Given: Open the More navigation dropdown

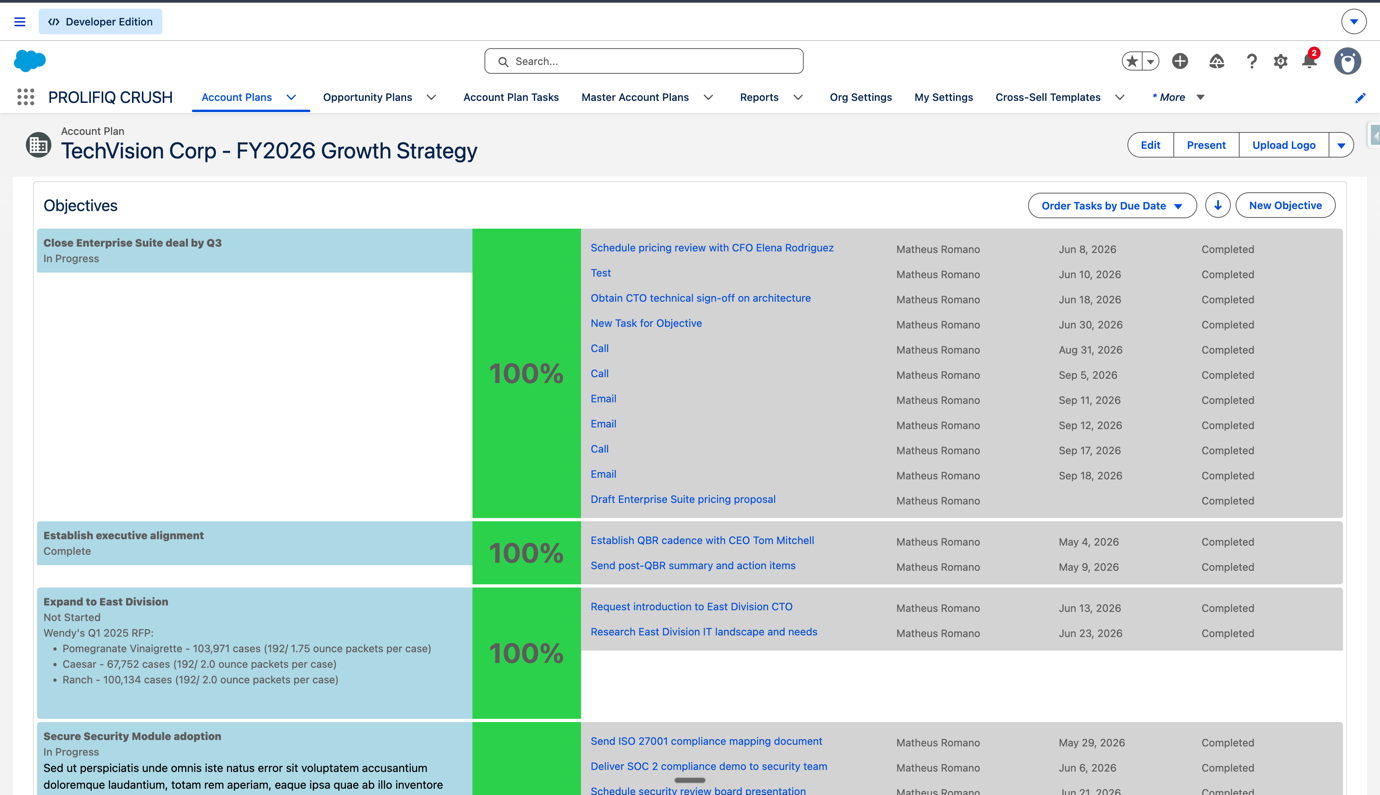Looking at the screenshot, I should pos(1179,97).
